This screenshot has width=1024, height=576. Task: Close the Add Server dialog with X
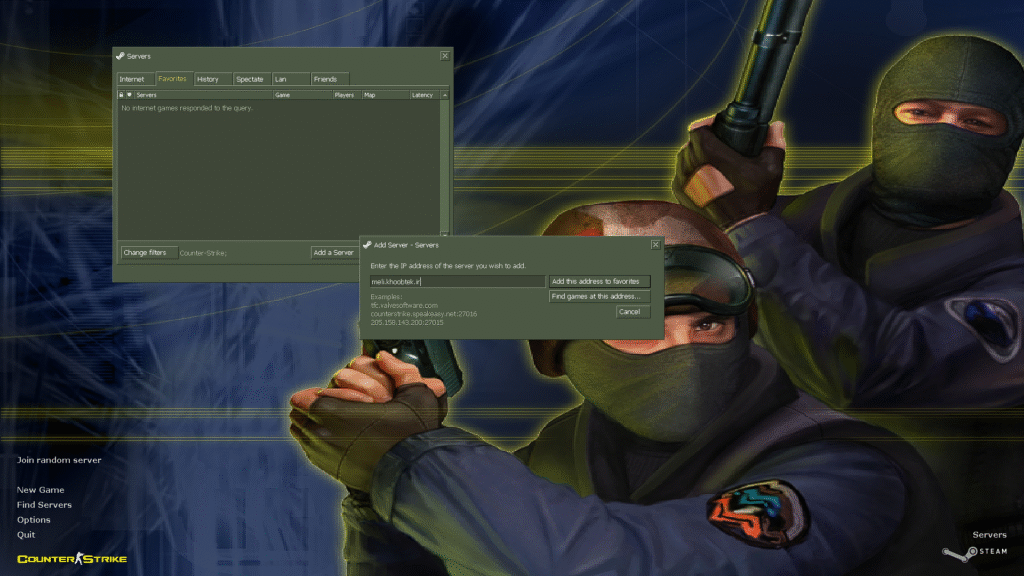[656, 244]
